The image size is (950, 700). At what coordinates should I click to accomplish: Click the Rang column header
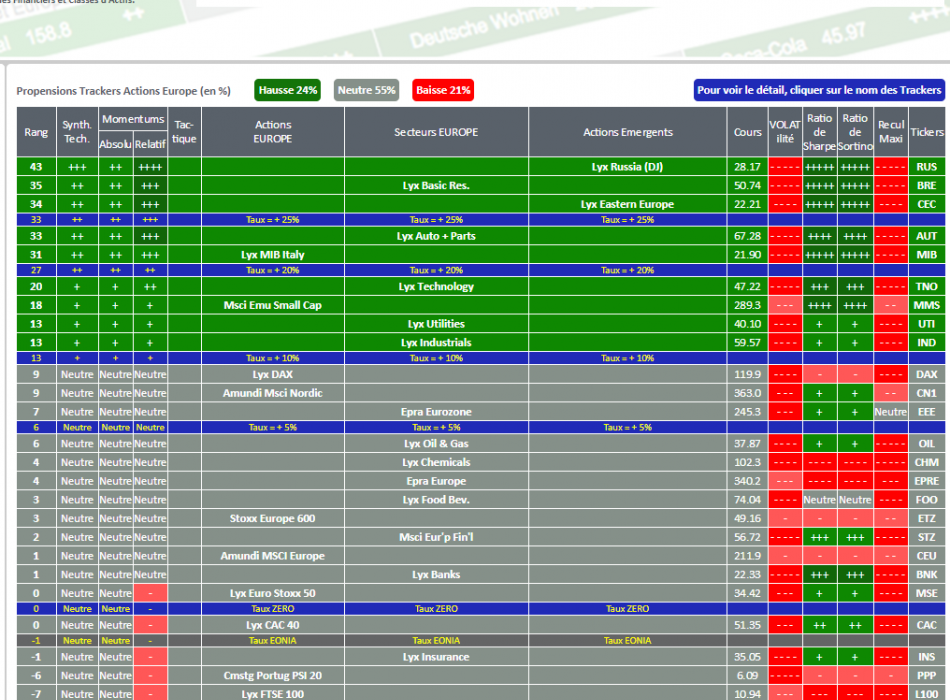coord(36,132)
